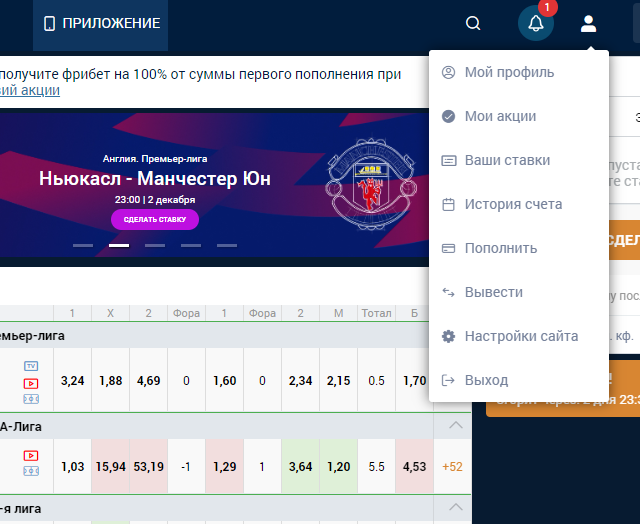Collapse the А-Лига section chevron

tap(456, 426)
